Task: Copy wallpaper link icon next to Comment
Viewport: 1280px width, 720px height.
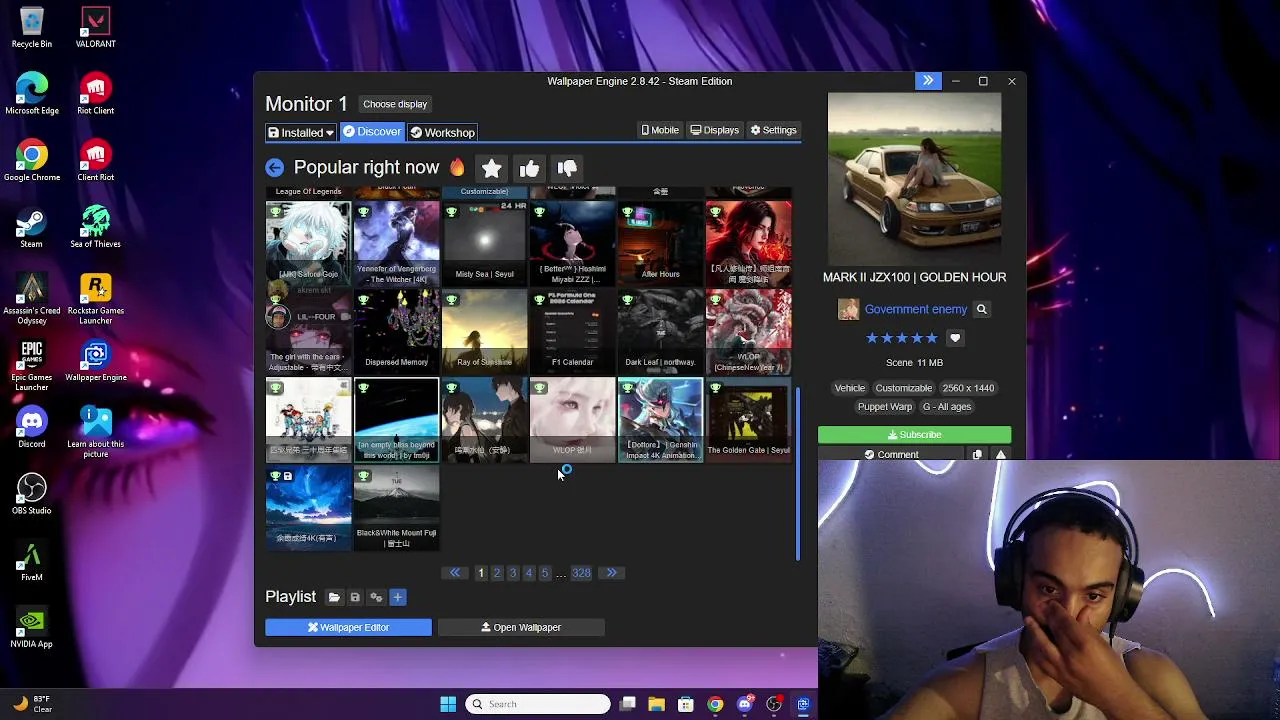Action: click(977, 455)
